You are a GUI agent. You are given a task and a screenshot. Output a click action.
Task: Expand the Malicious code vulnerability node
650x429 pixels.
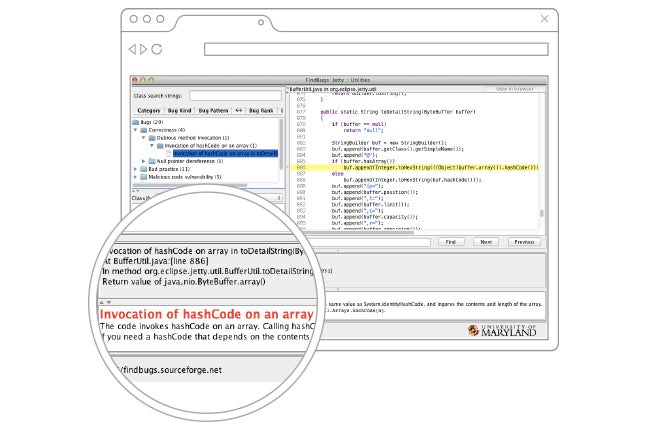[136, 177]
